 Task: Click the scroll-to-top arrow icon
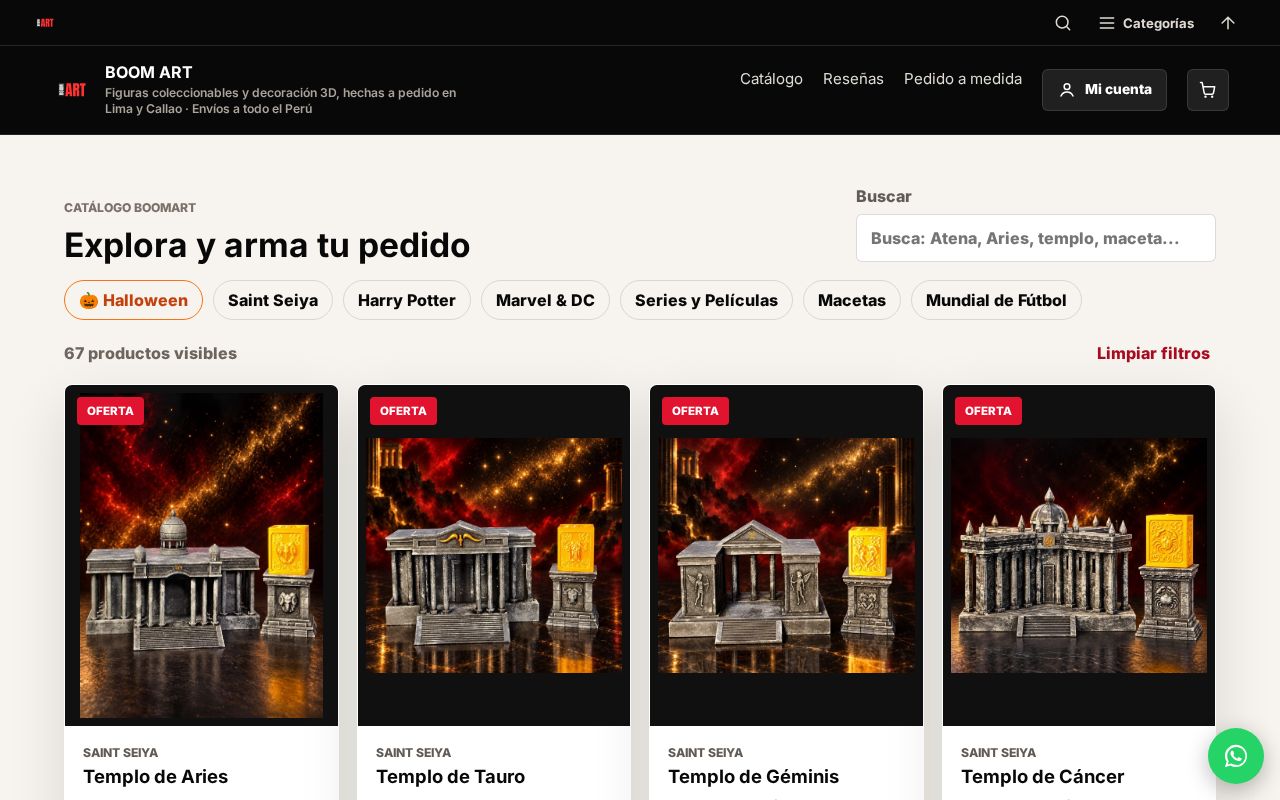[x=1228, y=23]
